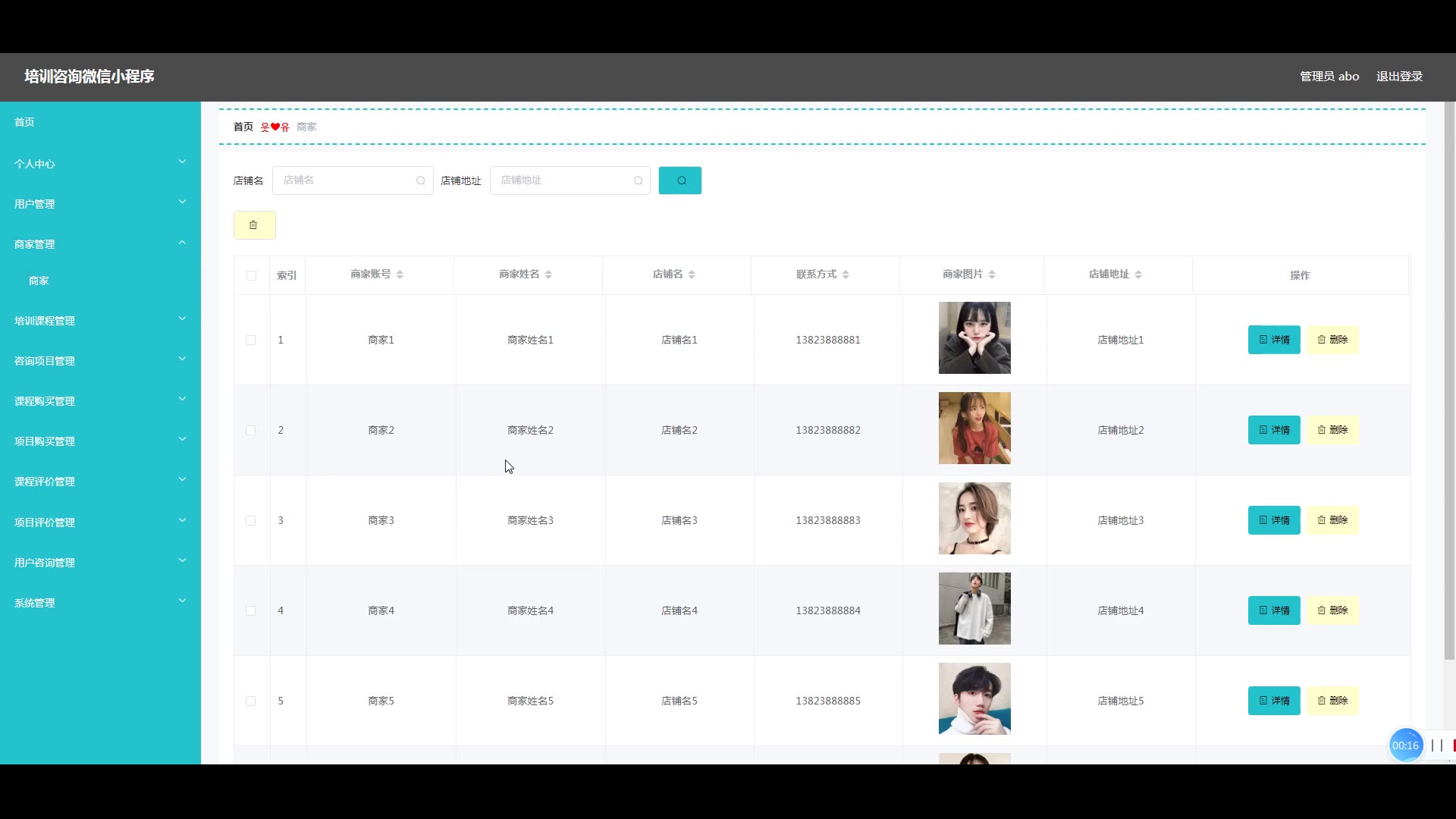
Task: Click the breadcrumb heart icon separator
Action: click(275, 127)
